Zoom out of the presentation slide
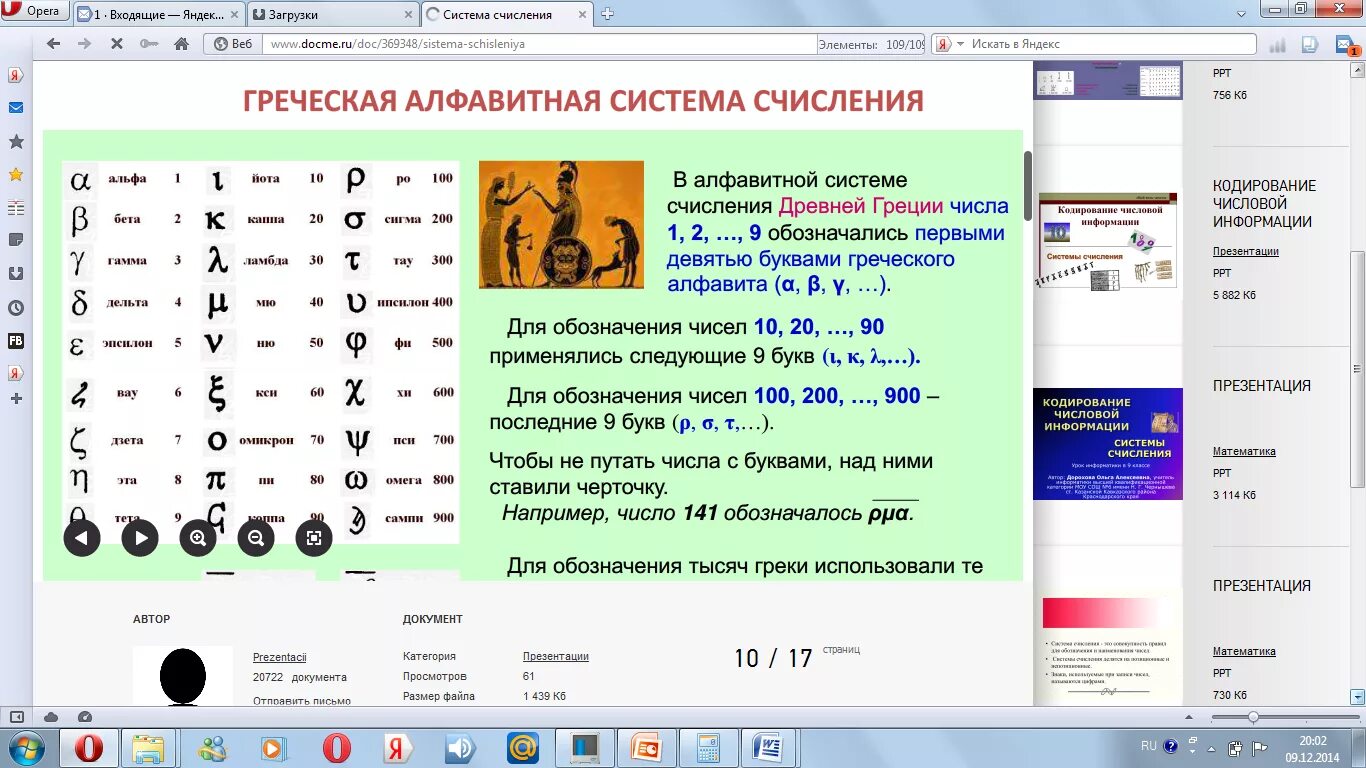 (256, 537)
